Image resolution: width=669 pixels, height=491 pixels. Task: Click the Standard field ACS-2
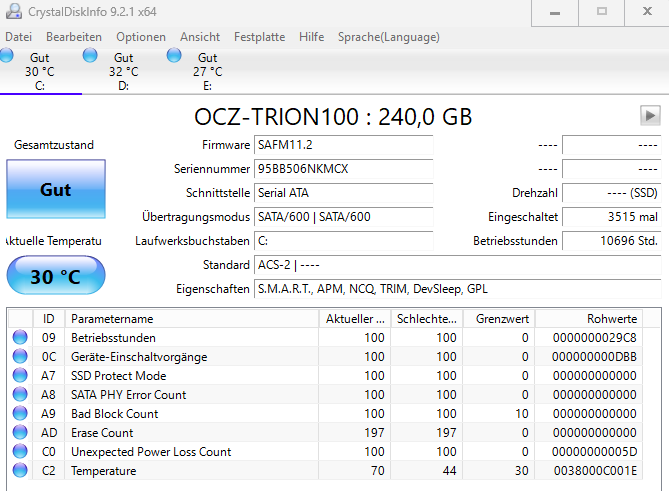457,265
